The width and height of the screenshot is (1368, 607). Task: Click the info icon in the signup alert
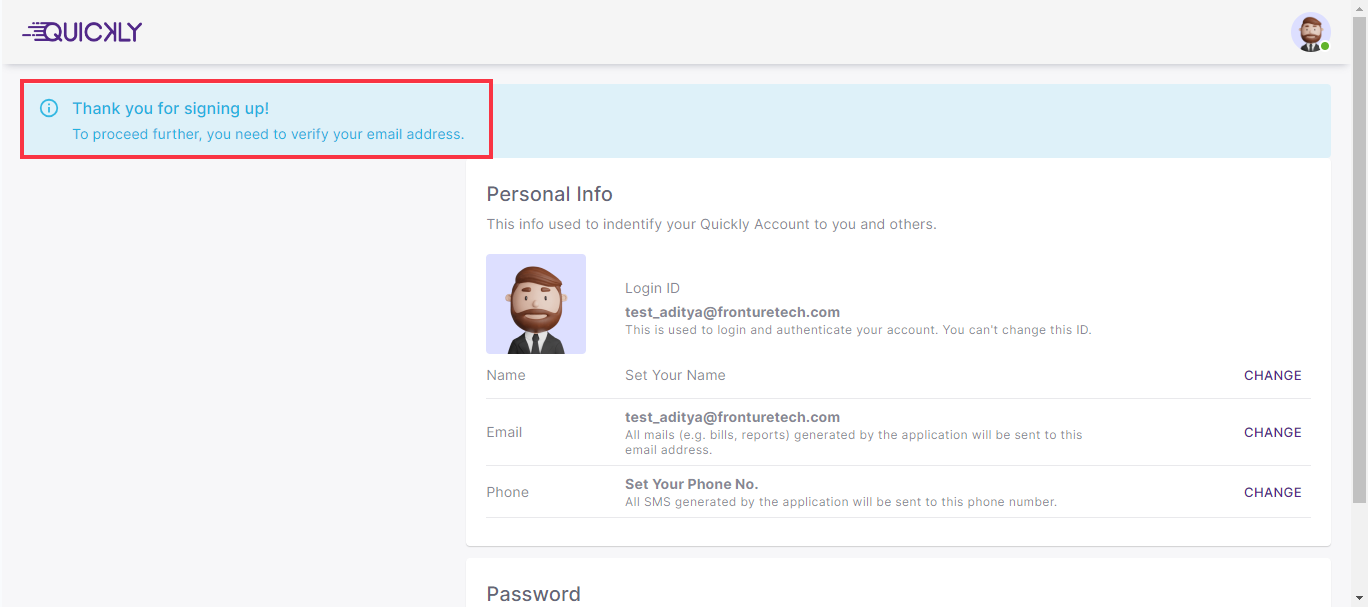point(48,108)
